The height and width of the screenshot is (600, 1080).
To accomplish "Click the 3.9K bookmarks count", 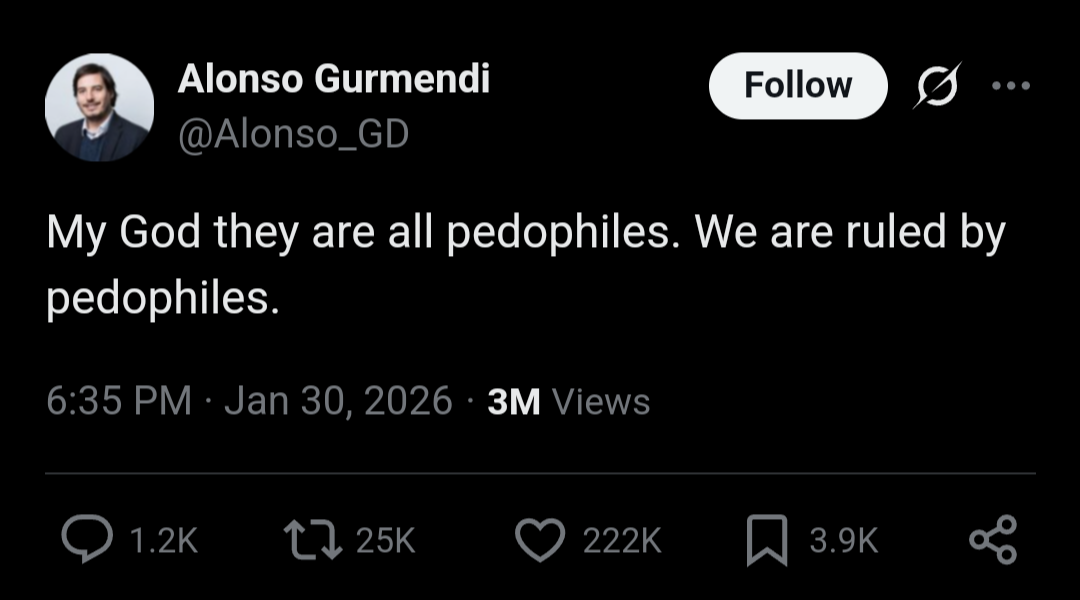I will [x=843, y=541].
